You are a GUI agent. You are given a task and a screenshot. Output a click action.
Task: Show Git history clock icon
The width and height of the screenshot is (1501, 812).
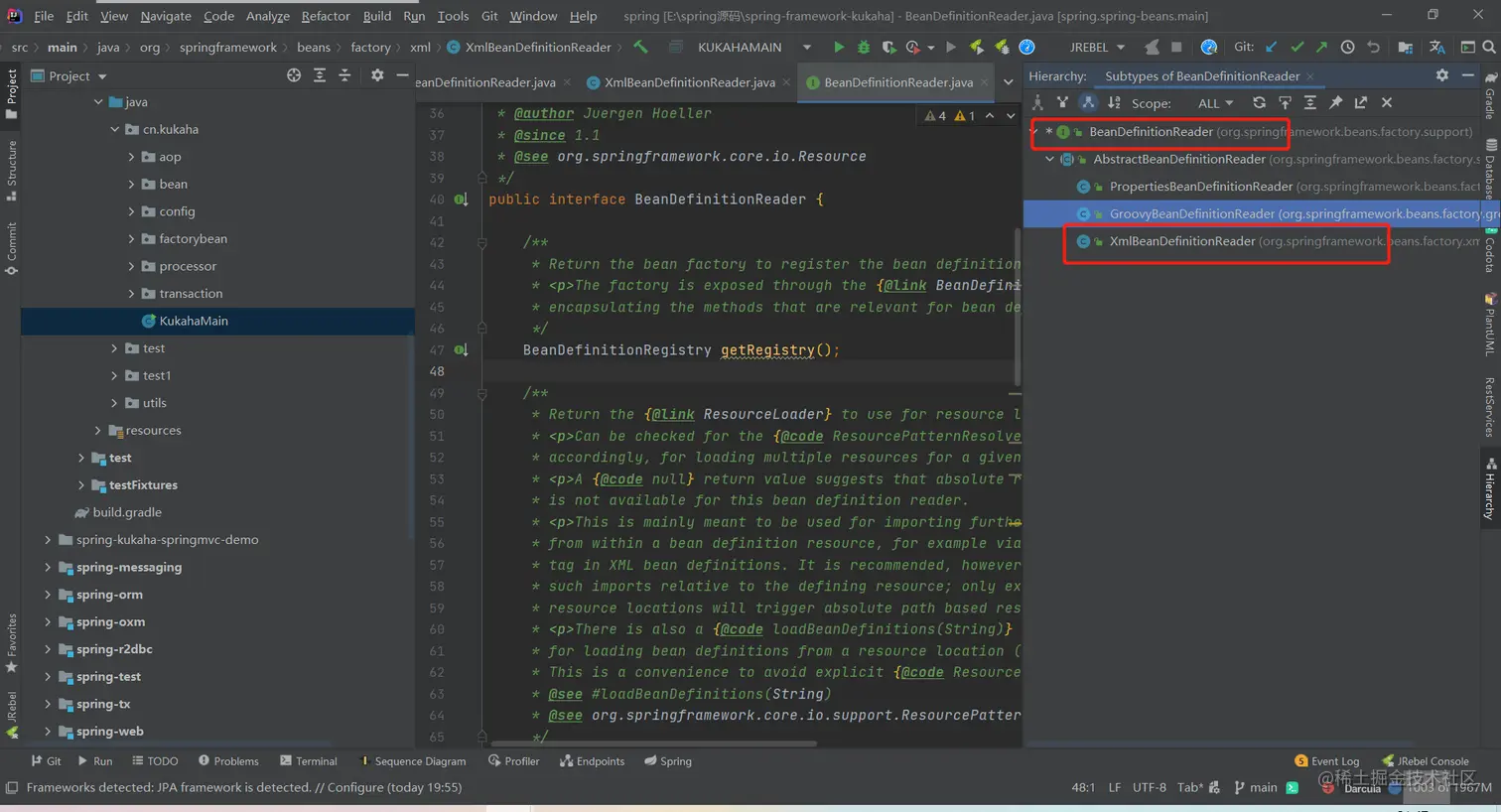[x=1347, y=47]
